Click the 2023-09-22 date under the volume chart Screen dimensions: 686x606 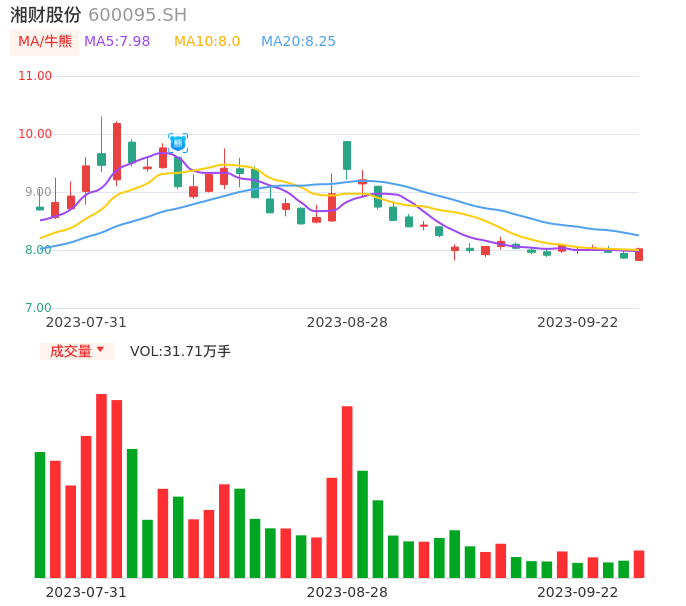point(578,592)
